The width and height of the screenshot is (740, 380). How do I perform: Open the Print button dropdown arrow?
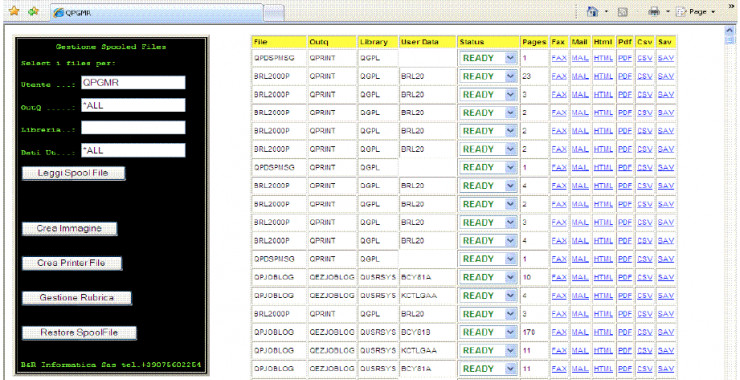[667, 12]
